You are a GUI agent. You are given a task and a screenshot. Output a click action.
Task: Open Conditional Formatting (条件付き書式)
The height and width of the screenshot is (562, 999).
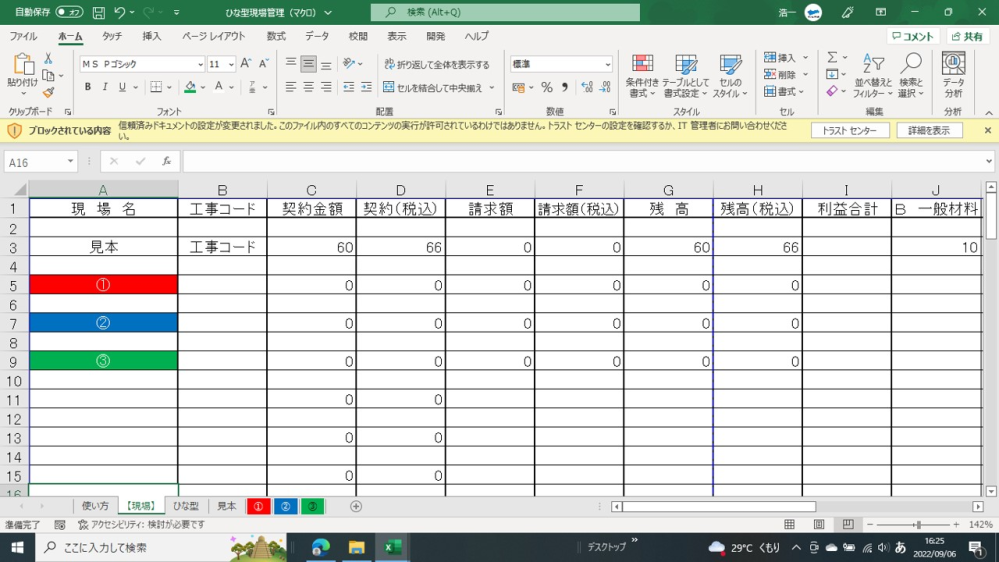(x=641, y=76)
